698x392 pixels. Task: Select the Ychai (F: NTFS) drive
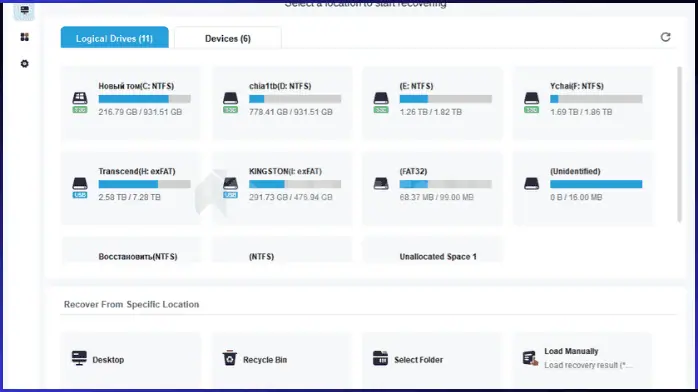(583, 103)
